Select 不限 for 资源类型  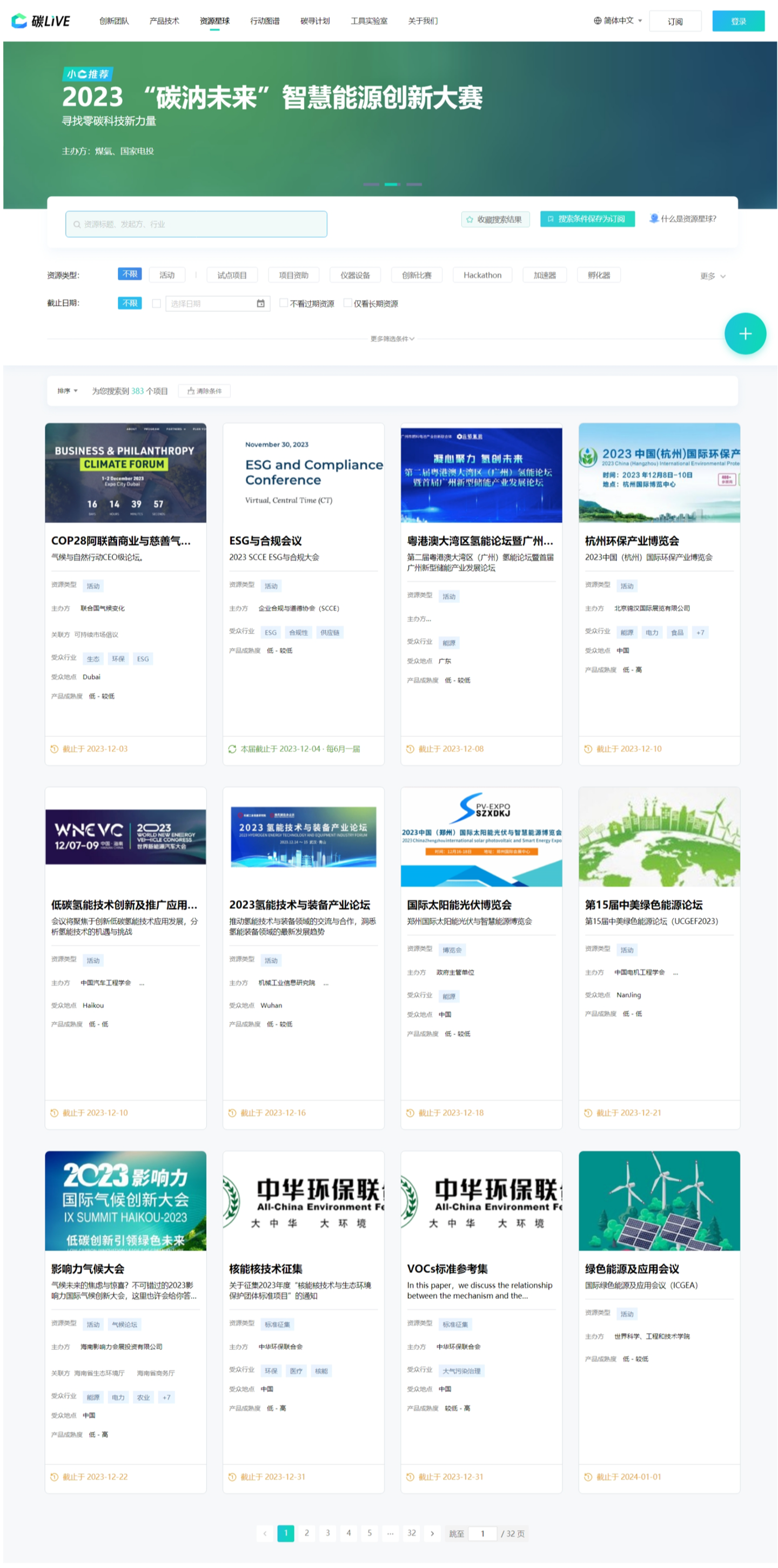point(130,274)
